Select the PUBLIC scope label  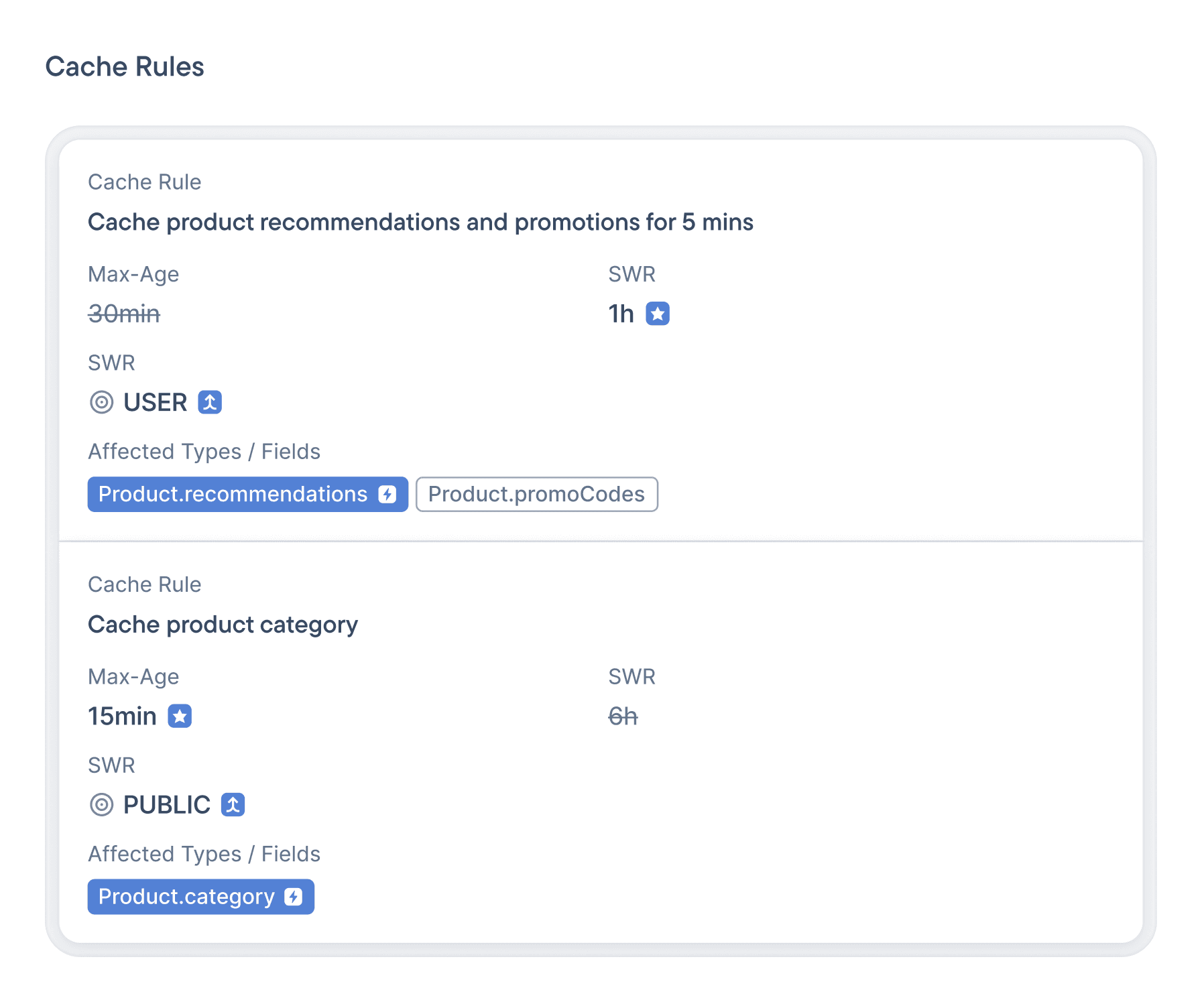click(167, 805)
